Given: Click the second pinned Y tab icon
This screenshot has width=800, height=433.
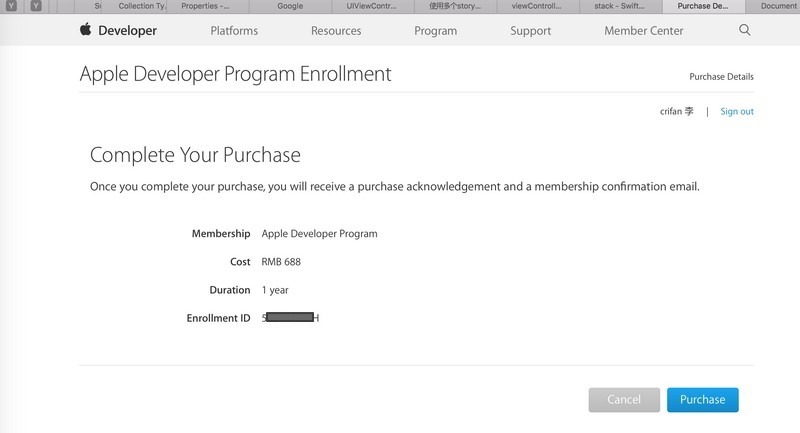Looking at the screenshot, I should pyautogui.click(x=36, y=6).
